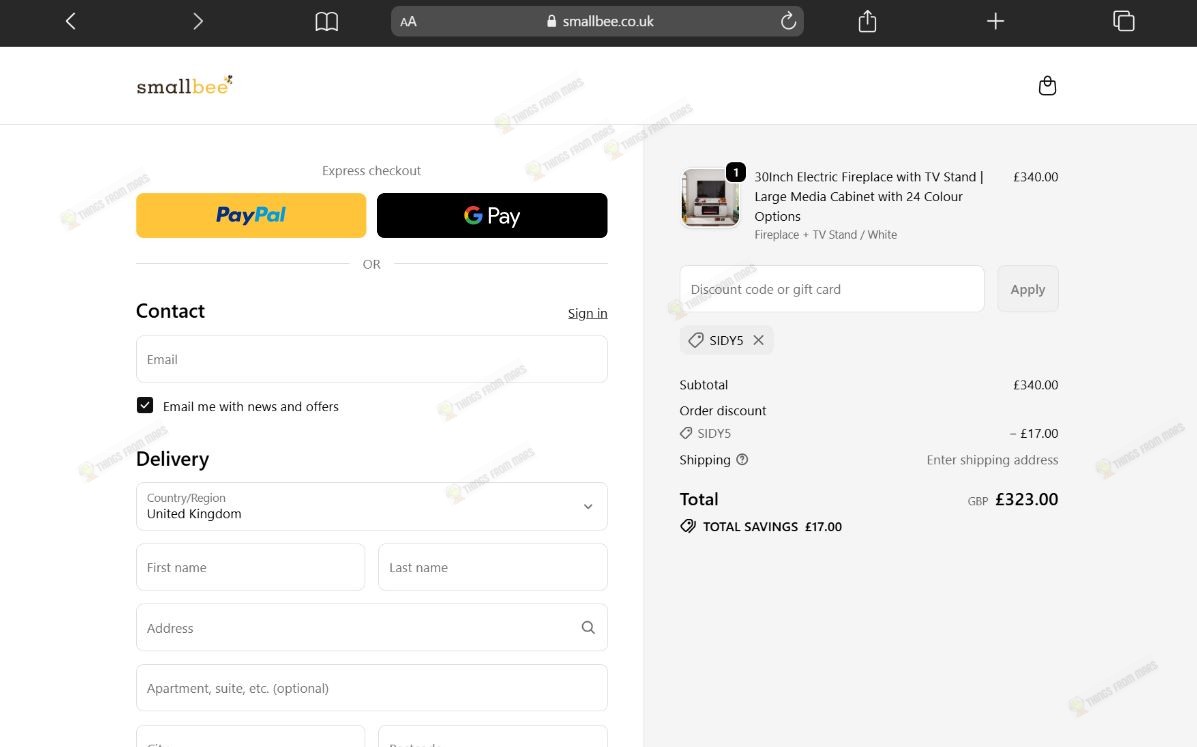This screenshot has height=747, width=1197.
Task: Open the shopping bag cart icon
Action: (x=1047, y=85)
